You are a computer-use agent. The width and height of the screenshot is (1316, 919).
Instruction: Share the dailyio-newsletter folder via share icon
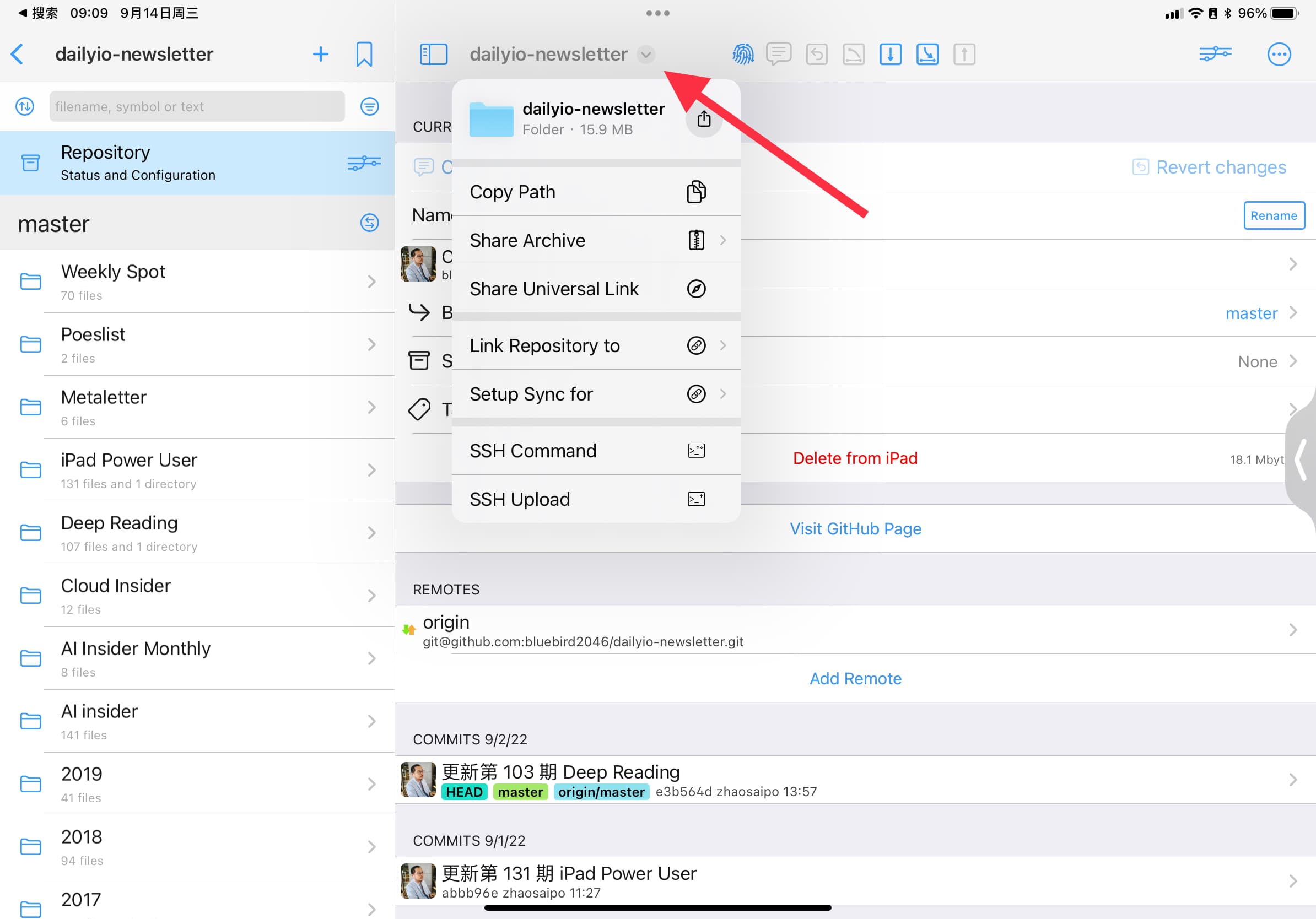pos(704,118)
